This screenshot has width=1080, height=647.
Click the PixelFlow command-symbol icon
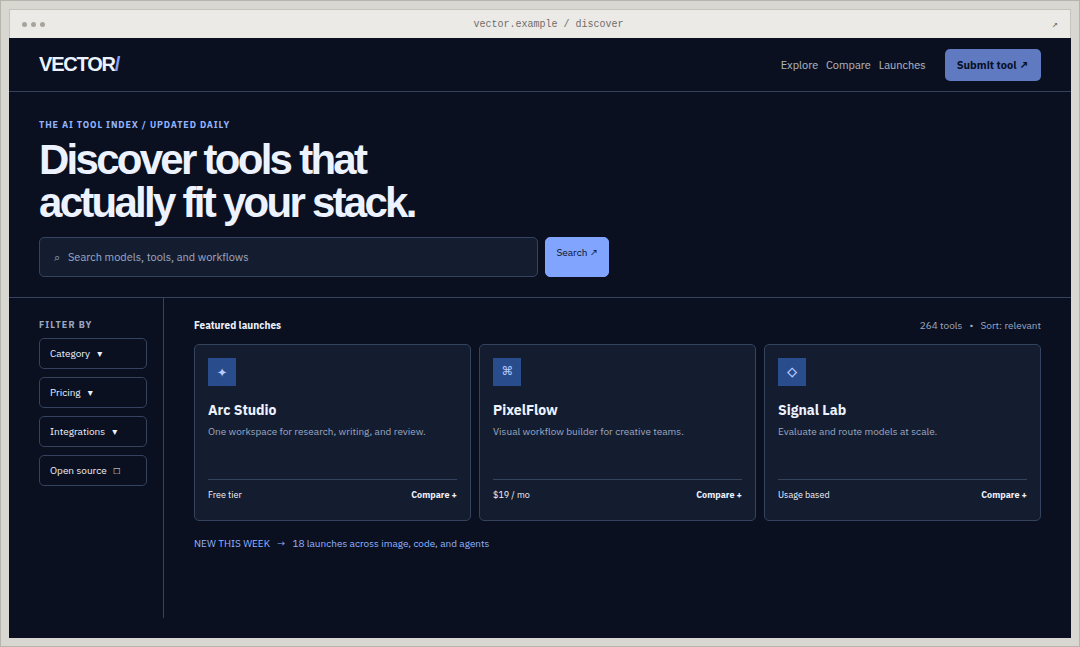coord(507,372)
